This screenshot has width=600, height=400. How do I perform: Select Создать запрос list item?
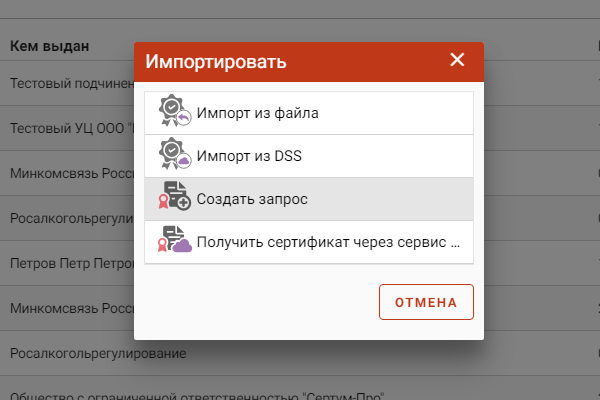(x=309, y=199)
